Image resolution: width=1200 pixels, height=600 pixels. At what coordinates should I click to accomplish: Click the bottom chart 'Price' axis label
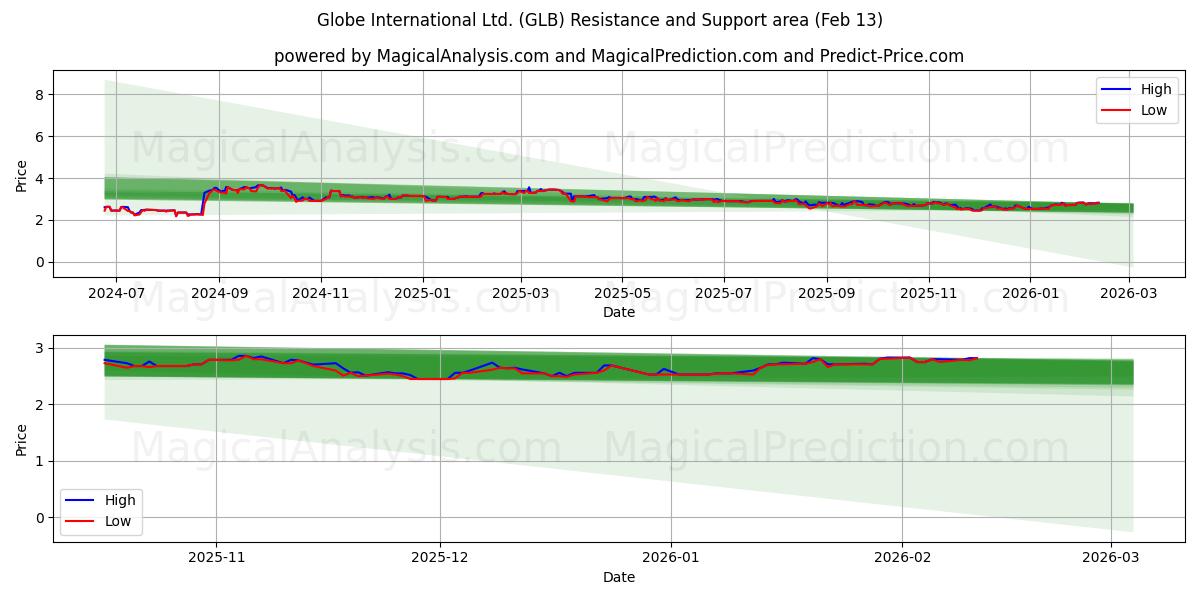point(22,439)
